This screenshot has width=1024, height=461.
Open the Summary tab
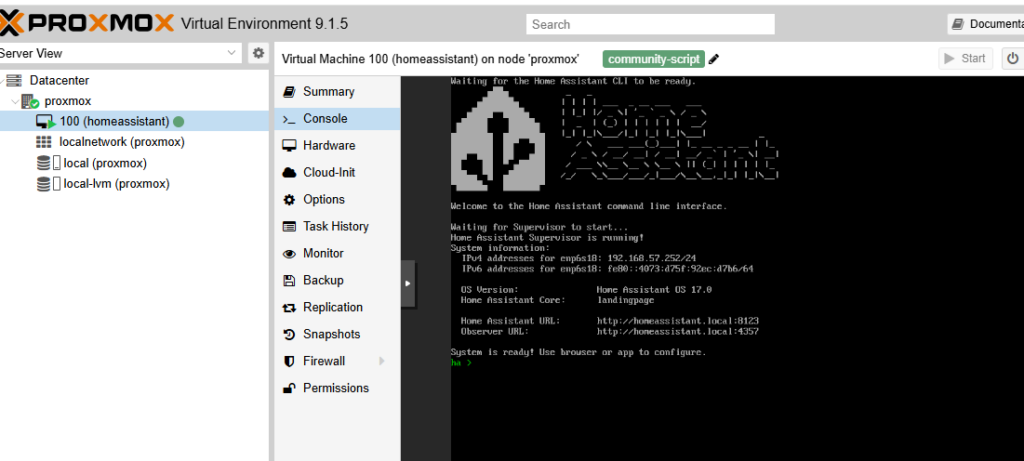pyautogui.click(x=328, y=92)
